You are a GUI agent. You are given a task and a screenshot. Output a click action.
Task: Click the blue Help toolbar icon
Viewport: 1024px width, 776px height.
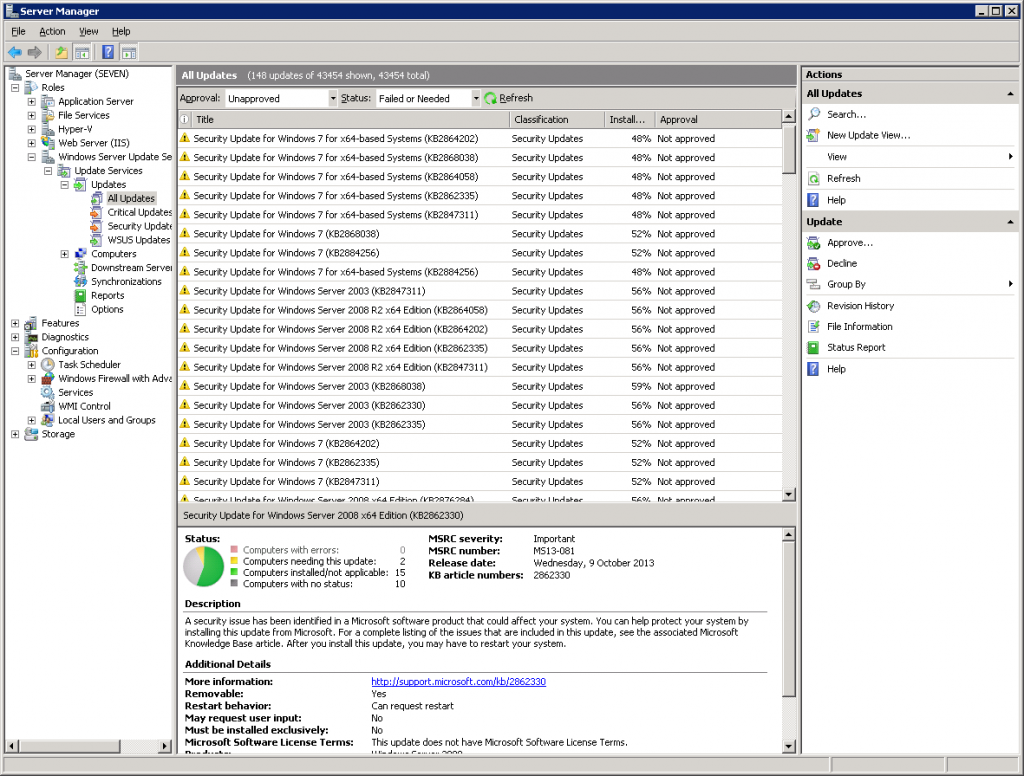[x=108, y=52]
